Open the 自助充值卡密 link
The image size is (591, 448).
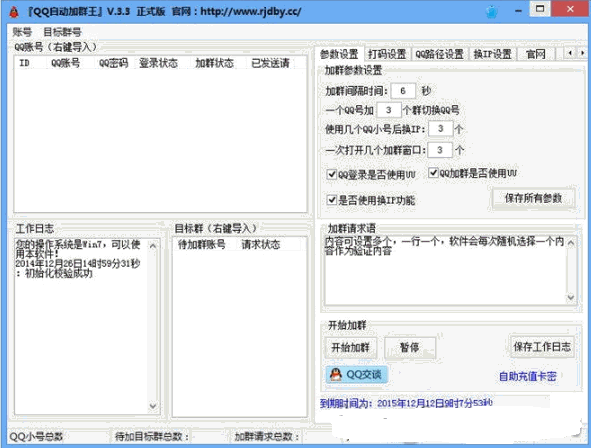[528, 376]
